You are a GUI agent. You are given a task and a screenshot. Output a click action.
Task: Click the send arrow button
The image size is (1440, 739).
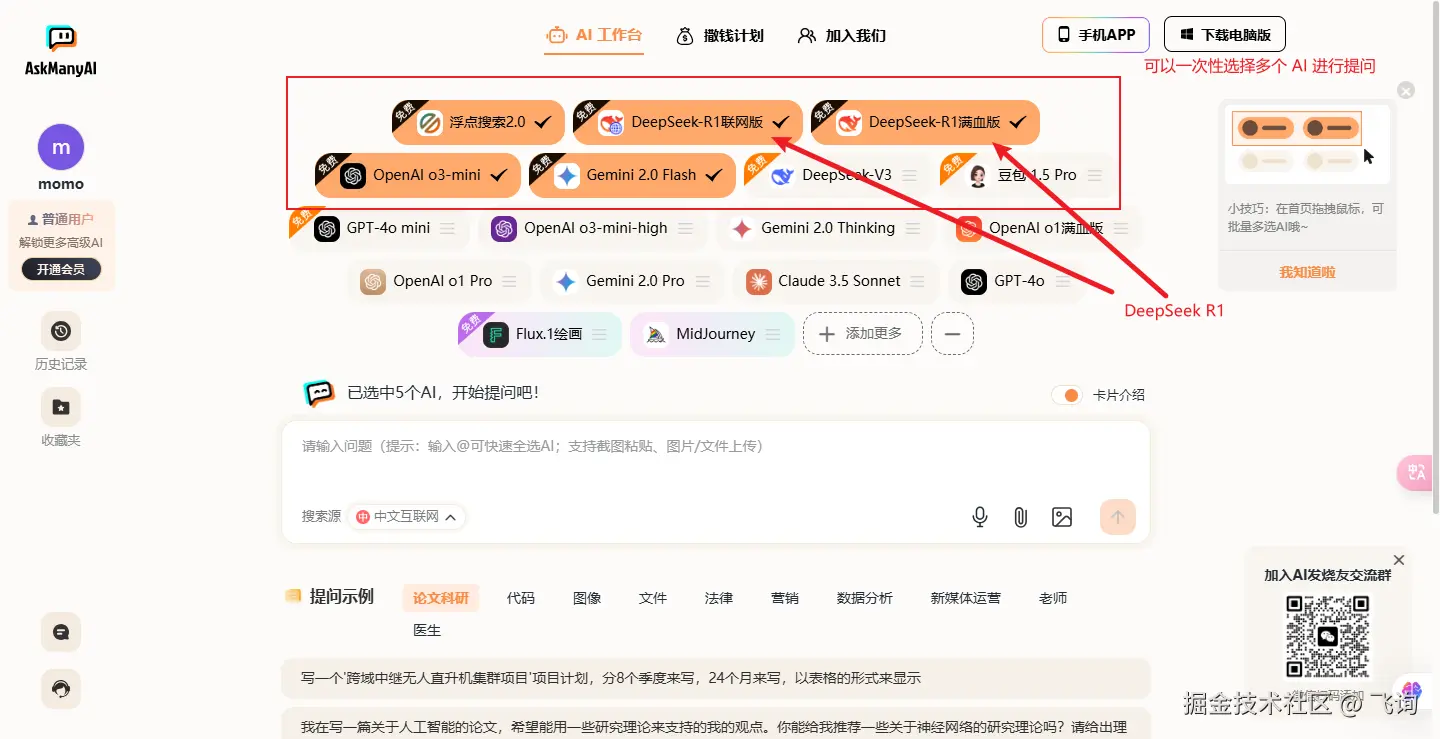(x=1118, y=517)
